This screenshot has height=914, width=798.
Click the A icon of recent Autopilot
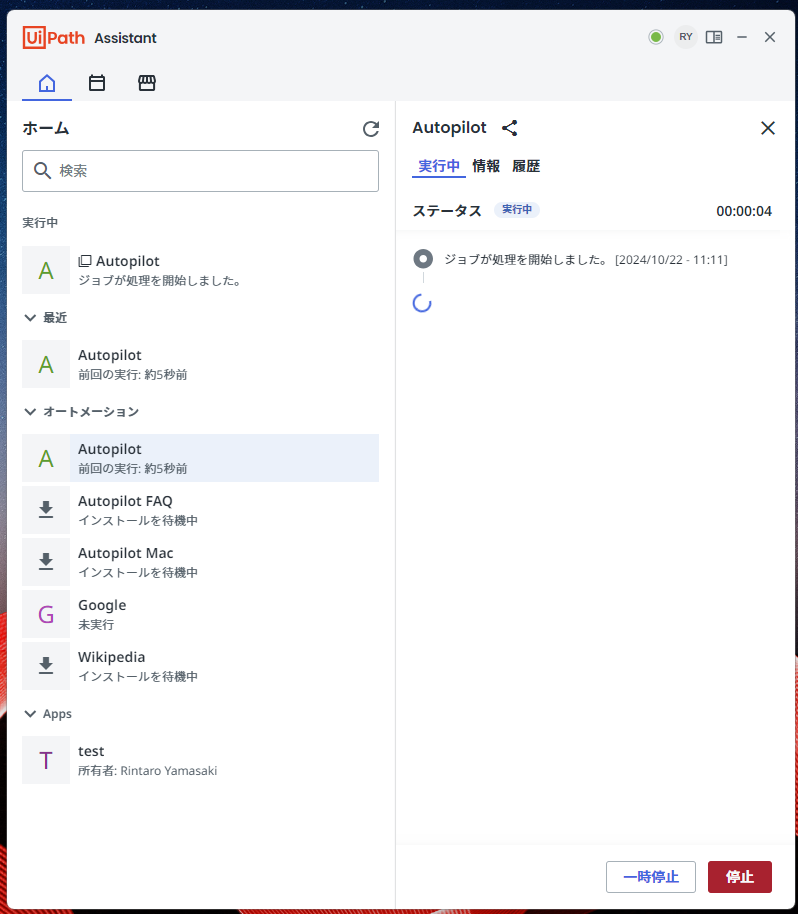[x=46, y=364]
